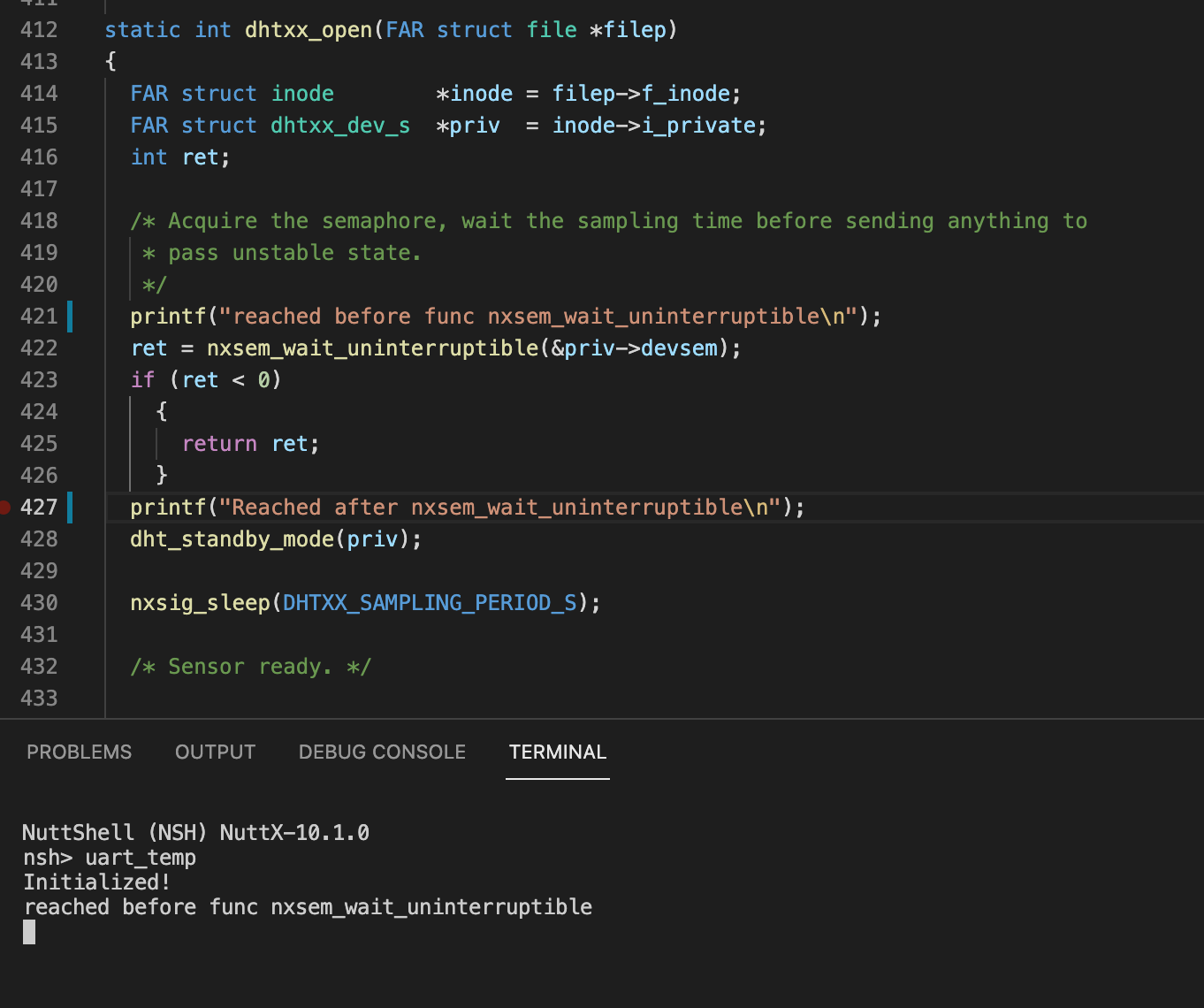Click nxsem_wait_uninterruptible call on line 422
This screenshot has width=1204, height=1008.
click(372, 348)
